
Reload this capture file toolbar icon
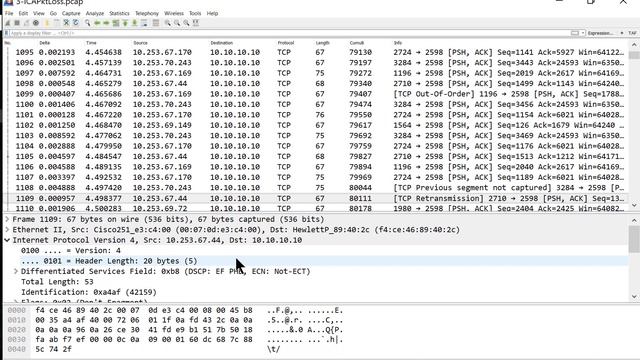click(x=76, y=23)
